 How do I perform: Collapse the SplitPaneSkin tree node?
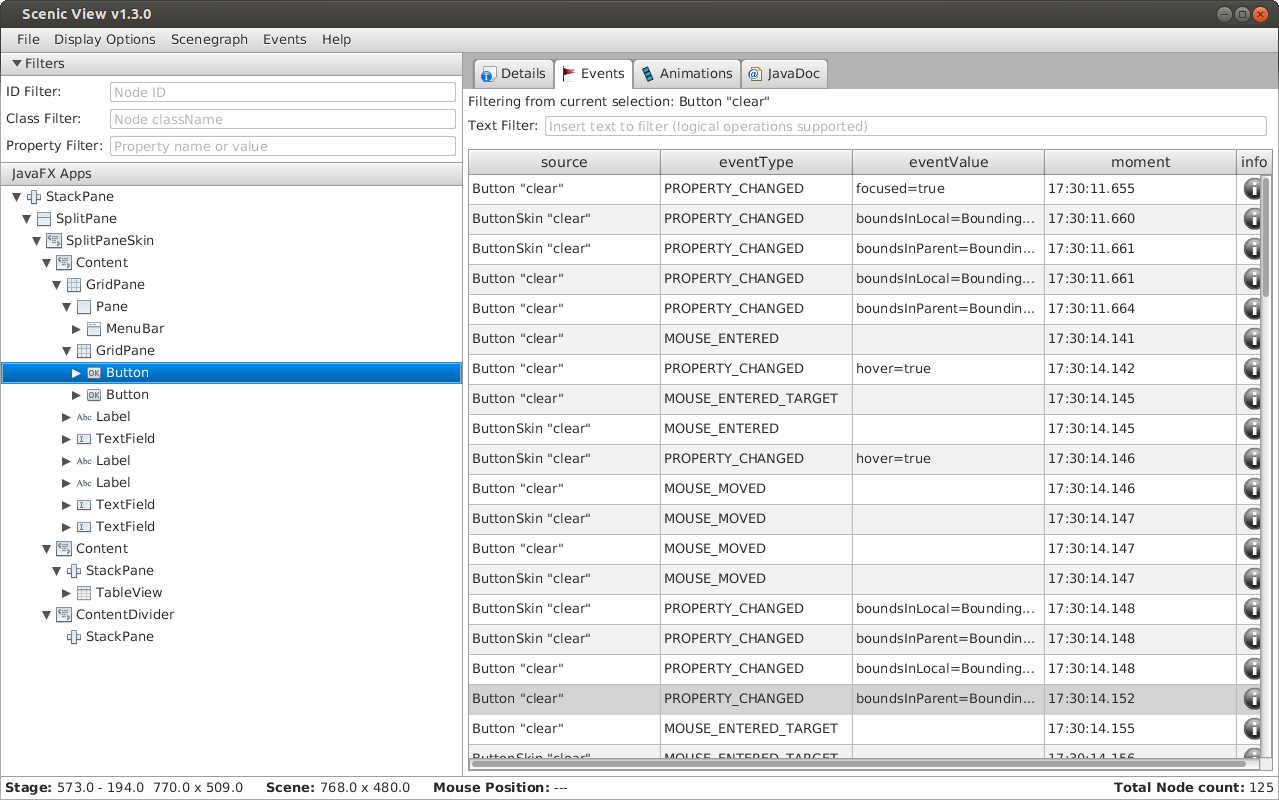pos(37,241)
